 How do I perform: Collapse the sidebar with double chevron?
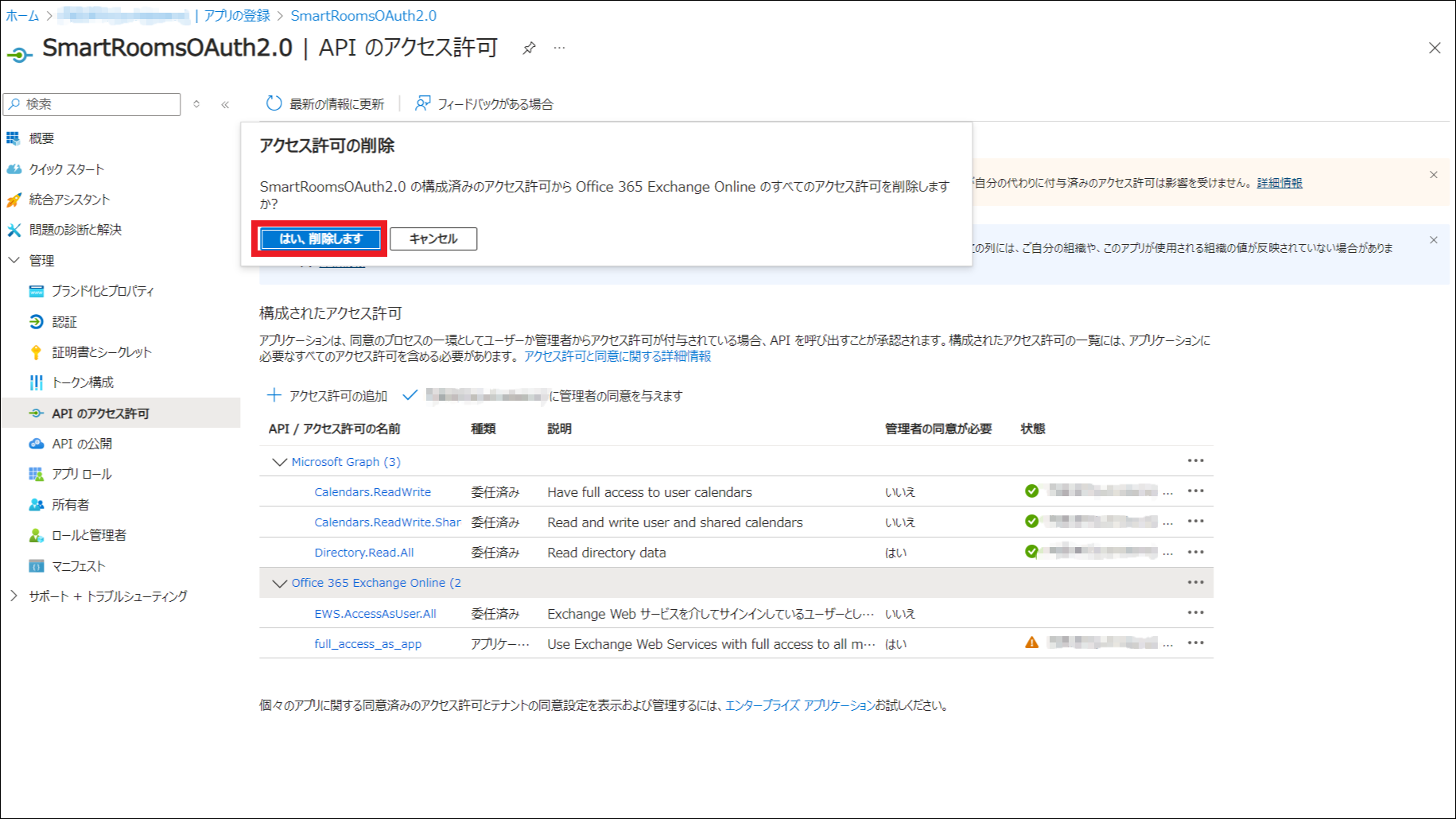pyautogui.click(x=225, y=104)
